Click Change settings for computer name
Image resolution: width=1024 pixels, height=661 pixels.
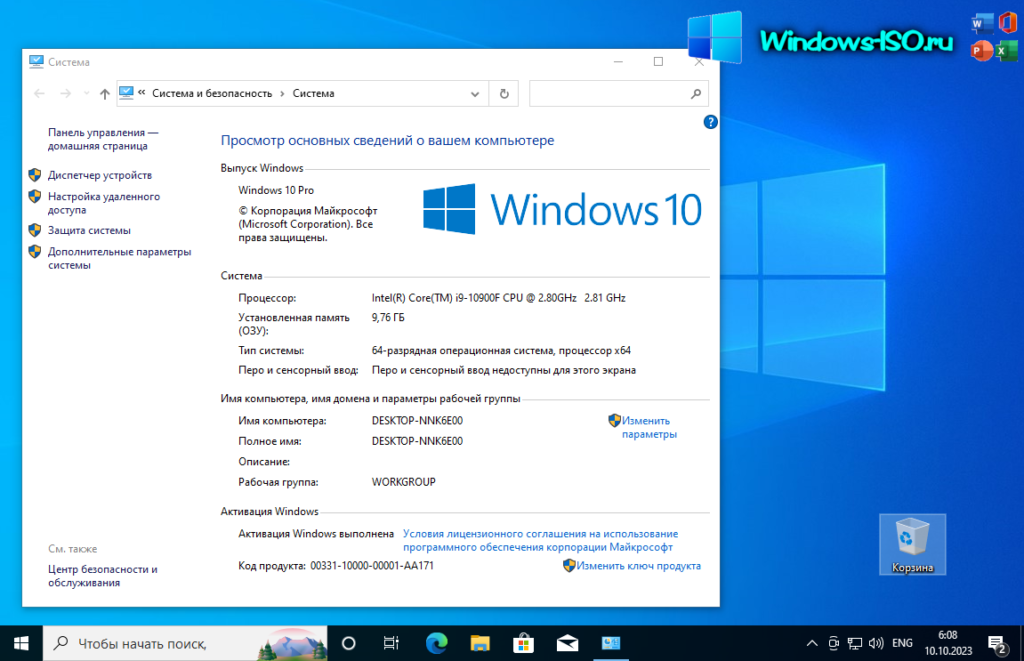pyautogui.click(x=648, y=427)
